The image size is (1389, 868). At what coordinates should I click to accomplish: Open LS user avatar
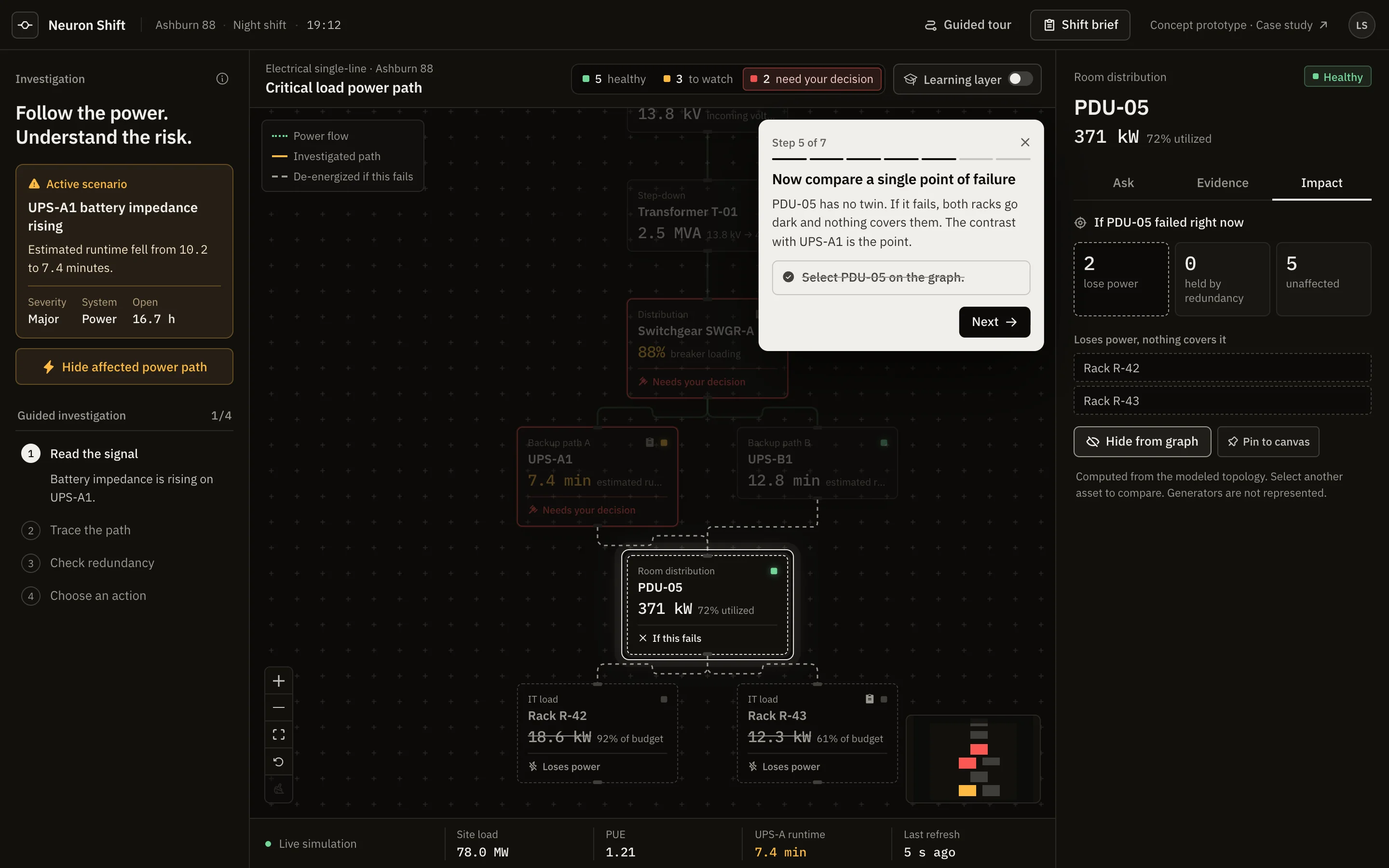click(x=1362, y=25)
